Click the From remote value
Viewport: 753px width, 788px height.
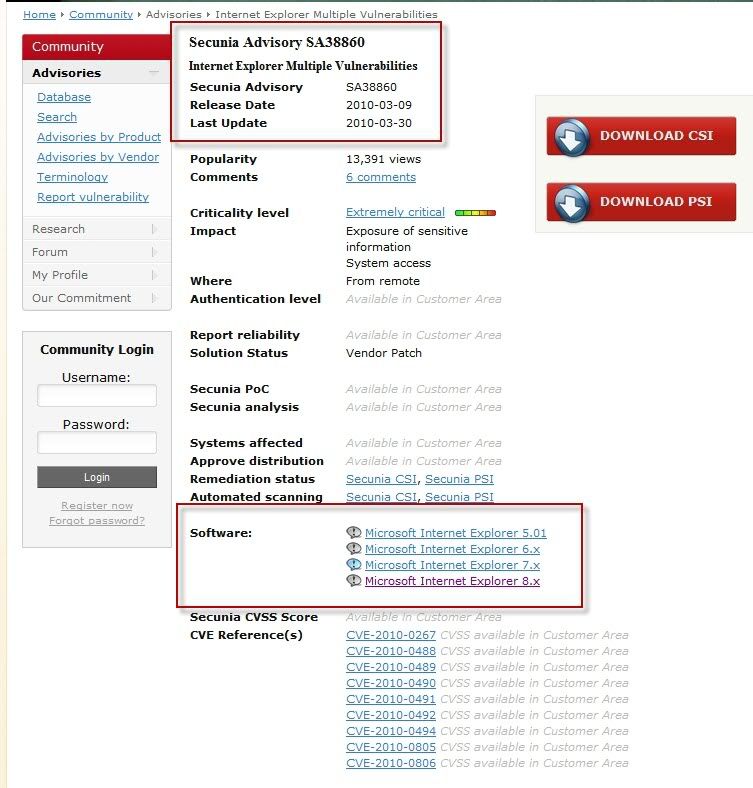pyautogui.click(x=383, y=281)
